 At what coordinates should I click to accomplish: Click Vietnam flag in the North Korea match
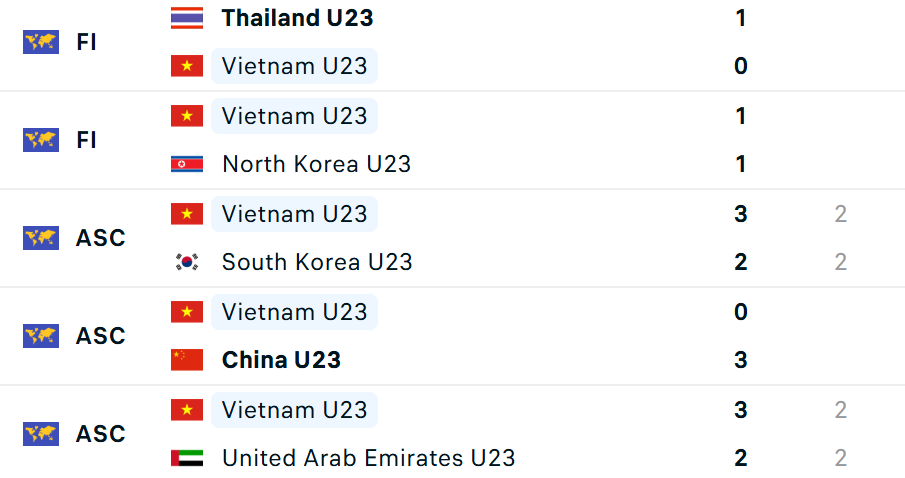(x=187, y=116)
